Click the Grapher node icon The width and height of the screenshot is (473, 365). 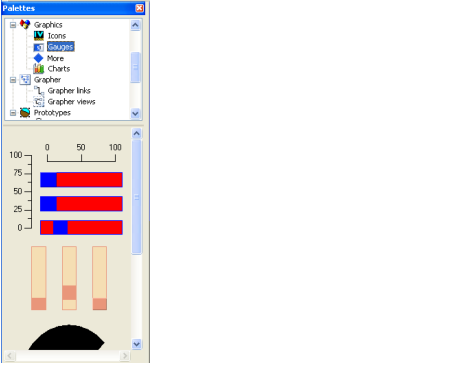pyautogui.click(x=25, y=80)
